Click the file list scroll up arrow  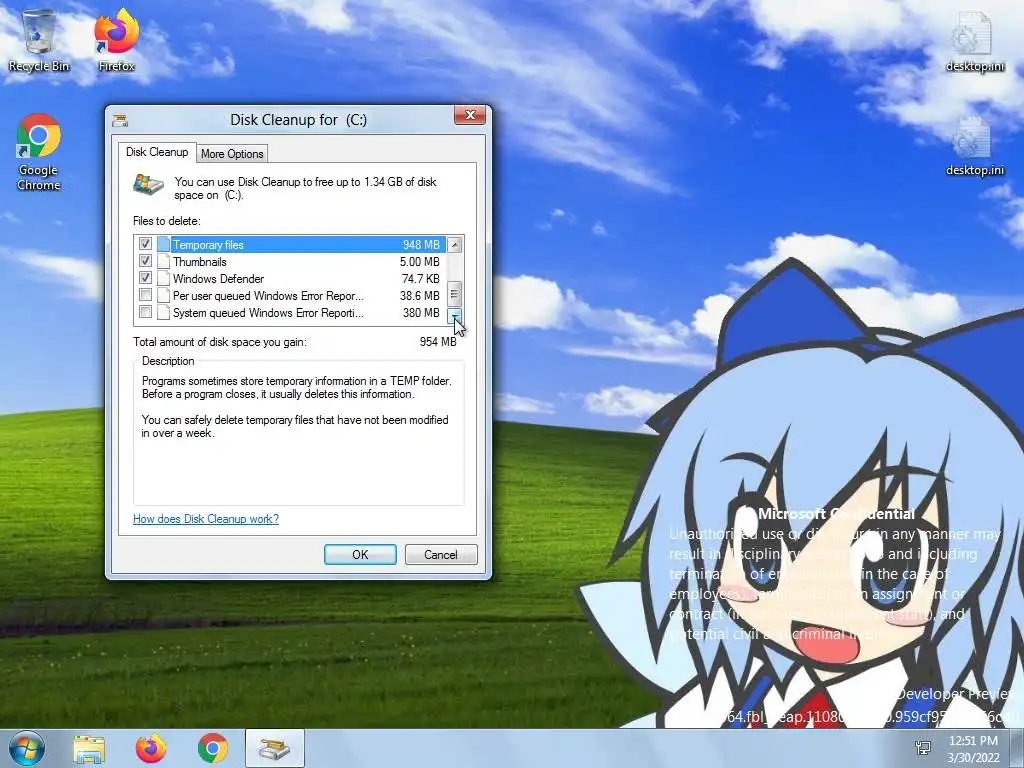455,245
